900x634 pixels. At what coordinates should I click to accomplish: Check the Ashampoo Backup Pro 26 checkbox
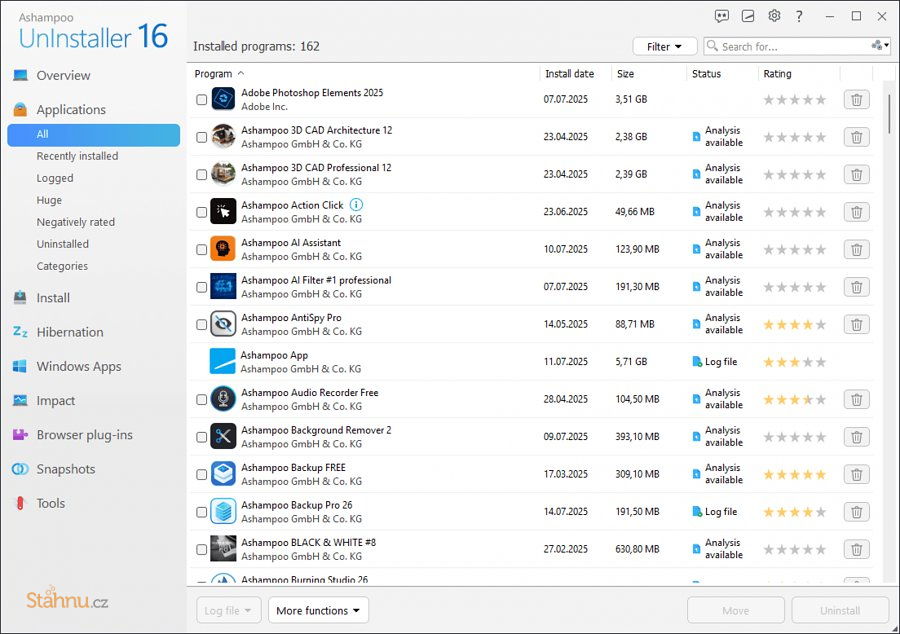[201, 512]
